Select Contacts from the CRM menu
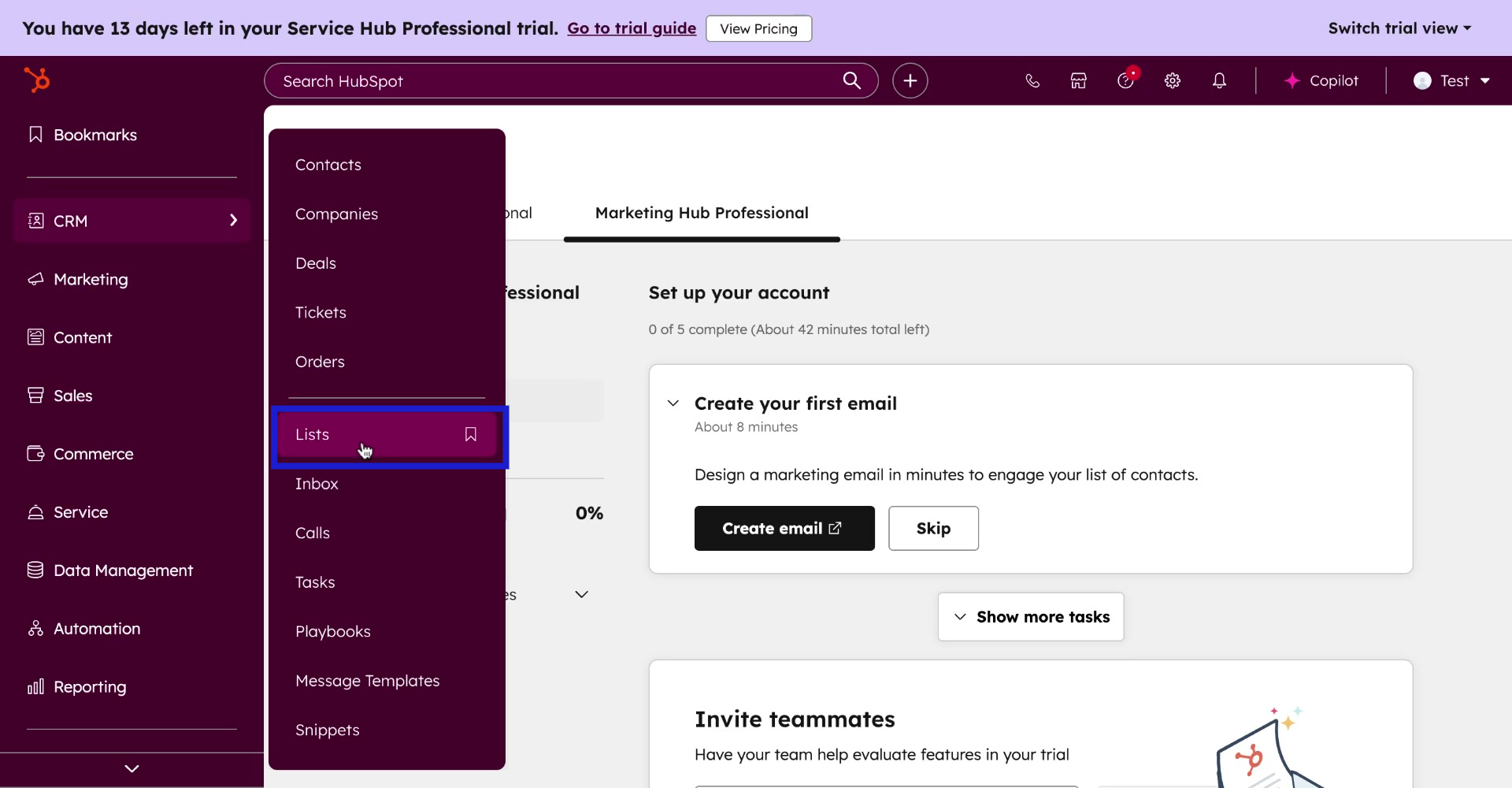 click(x=328, y=165)
